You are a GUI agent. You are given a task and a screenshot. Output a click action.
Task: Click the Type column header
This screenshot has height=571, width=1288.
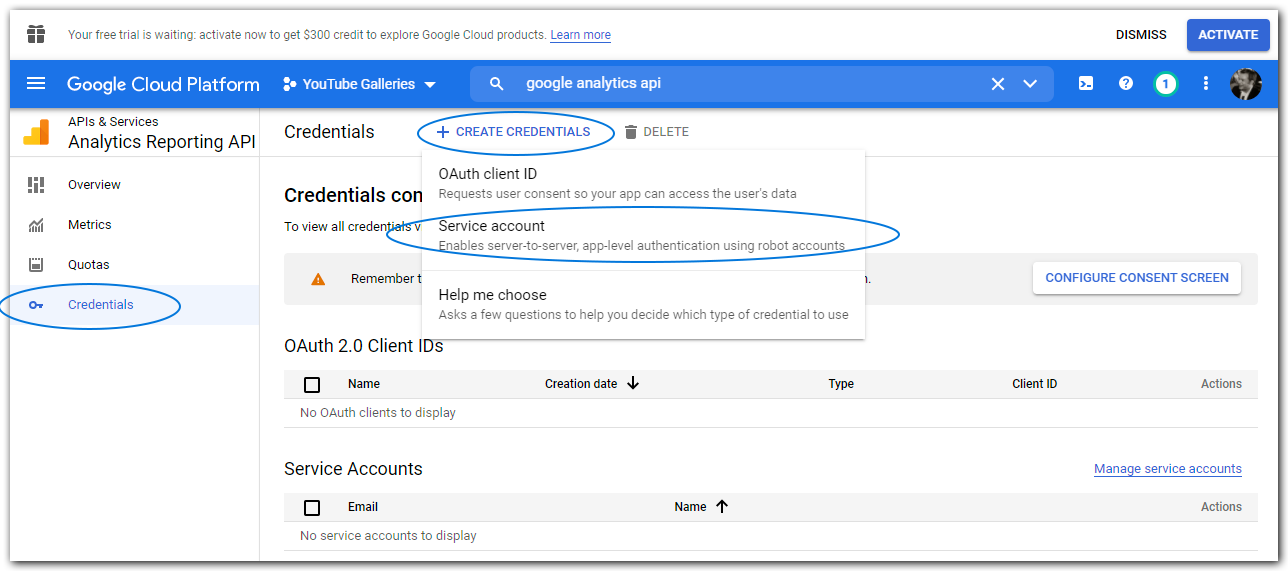[841, 384]
